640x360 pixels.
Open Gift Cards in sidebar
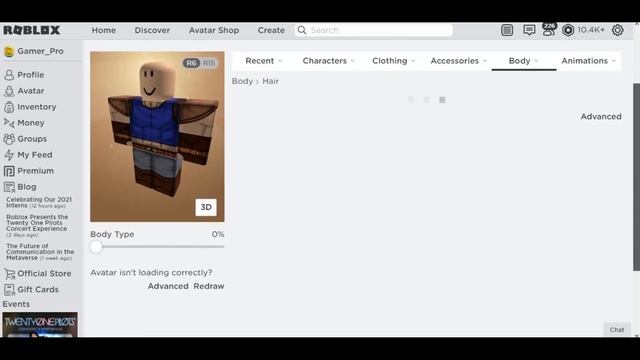(x=38, y=290)
